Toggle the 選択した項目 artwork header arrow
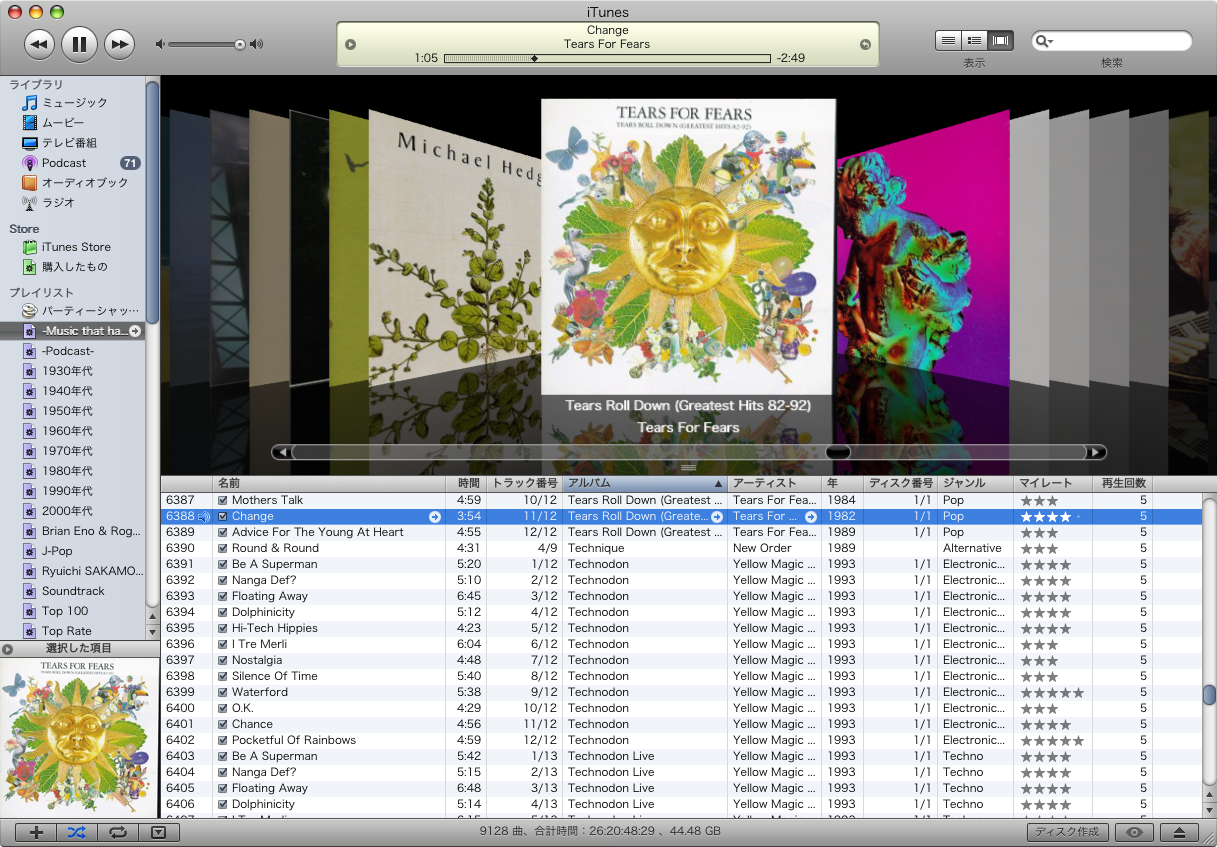This screenshot has width=1217, height=847. click(8, 649)
